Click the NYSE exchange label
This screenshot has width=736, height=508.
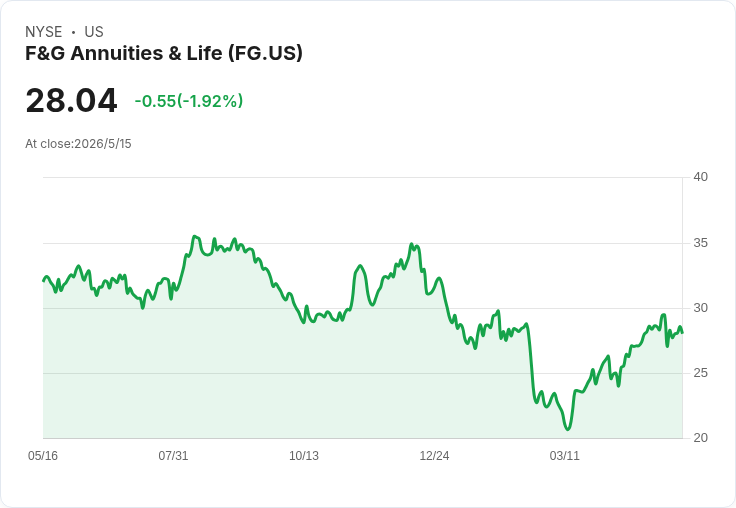point(44,31)
